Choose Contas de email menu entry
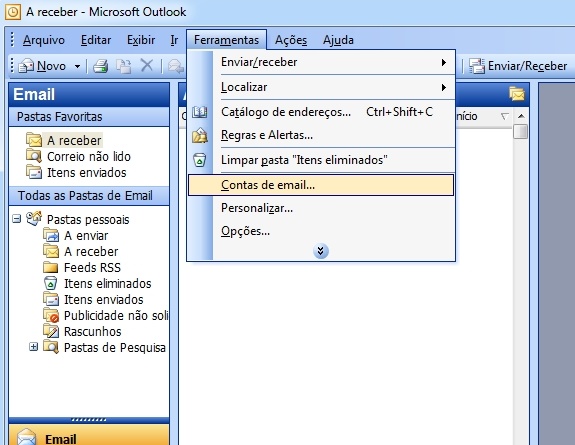The width and height of the screenshot is (575, 445). coord(321,185)
